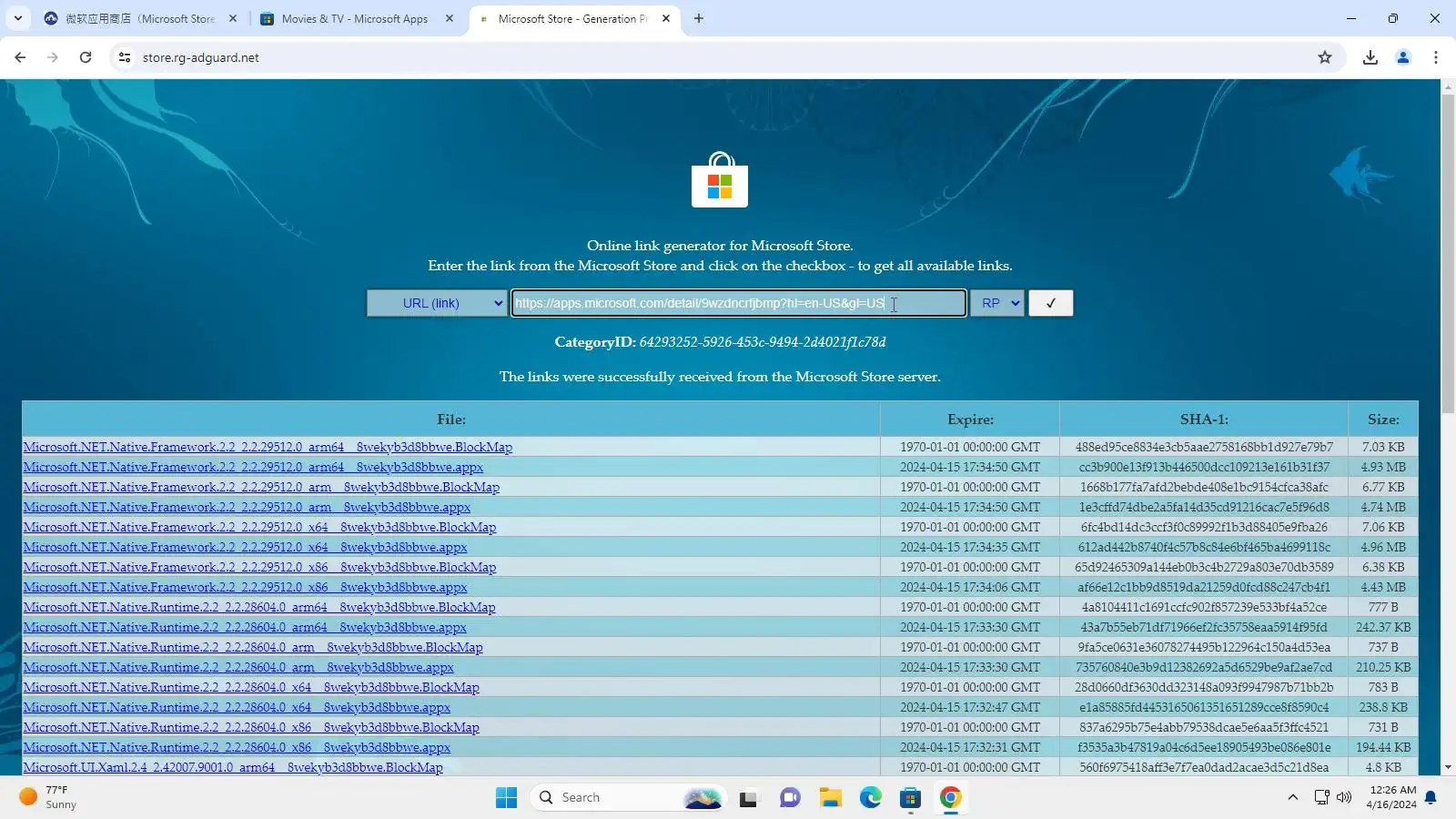Go back to the previous page

coord(20,57)
